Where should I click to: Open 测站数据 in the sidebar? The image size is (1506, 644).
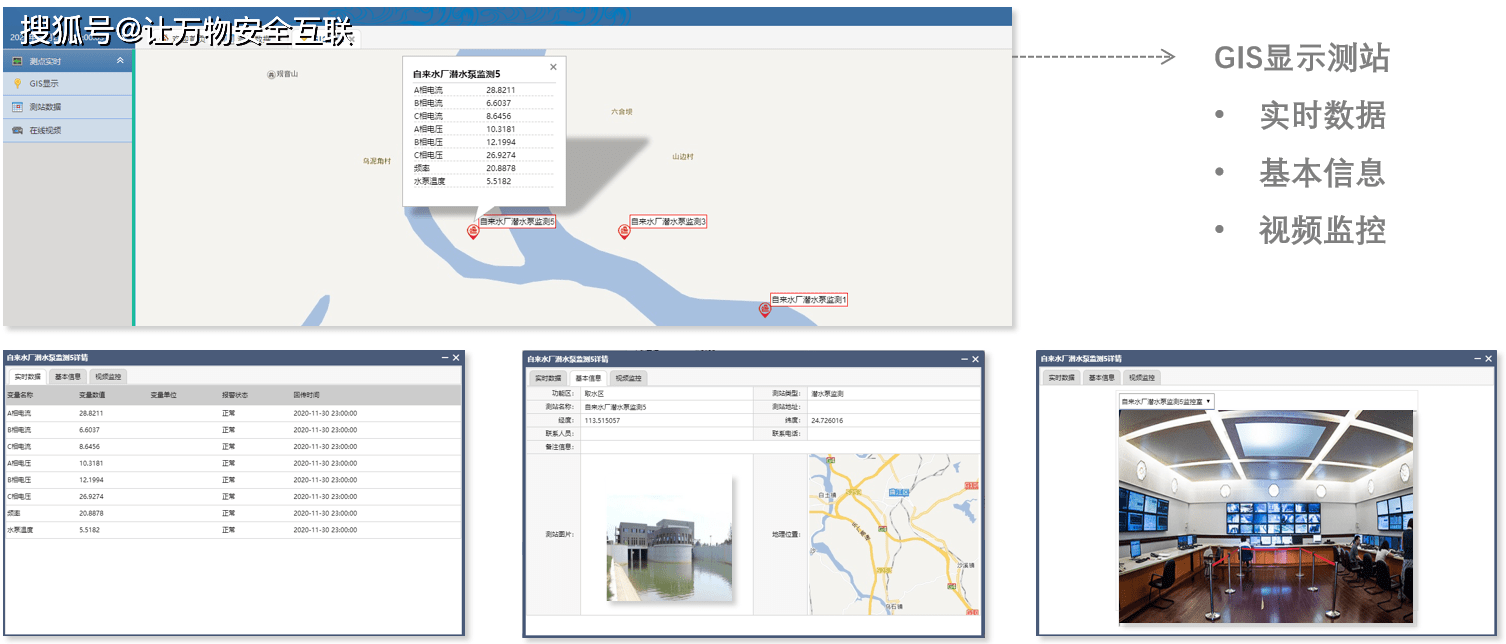tap(67, 107)
